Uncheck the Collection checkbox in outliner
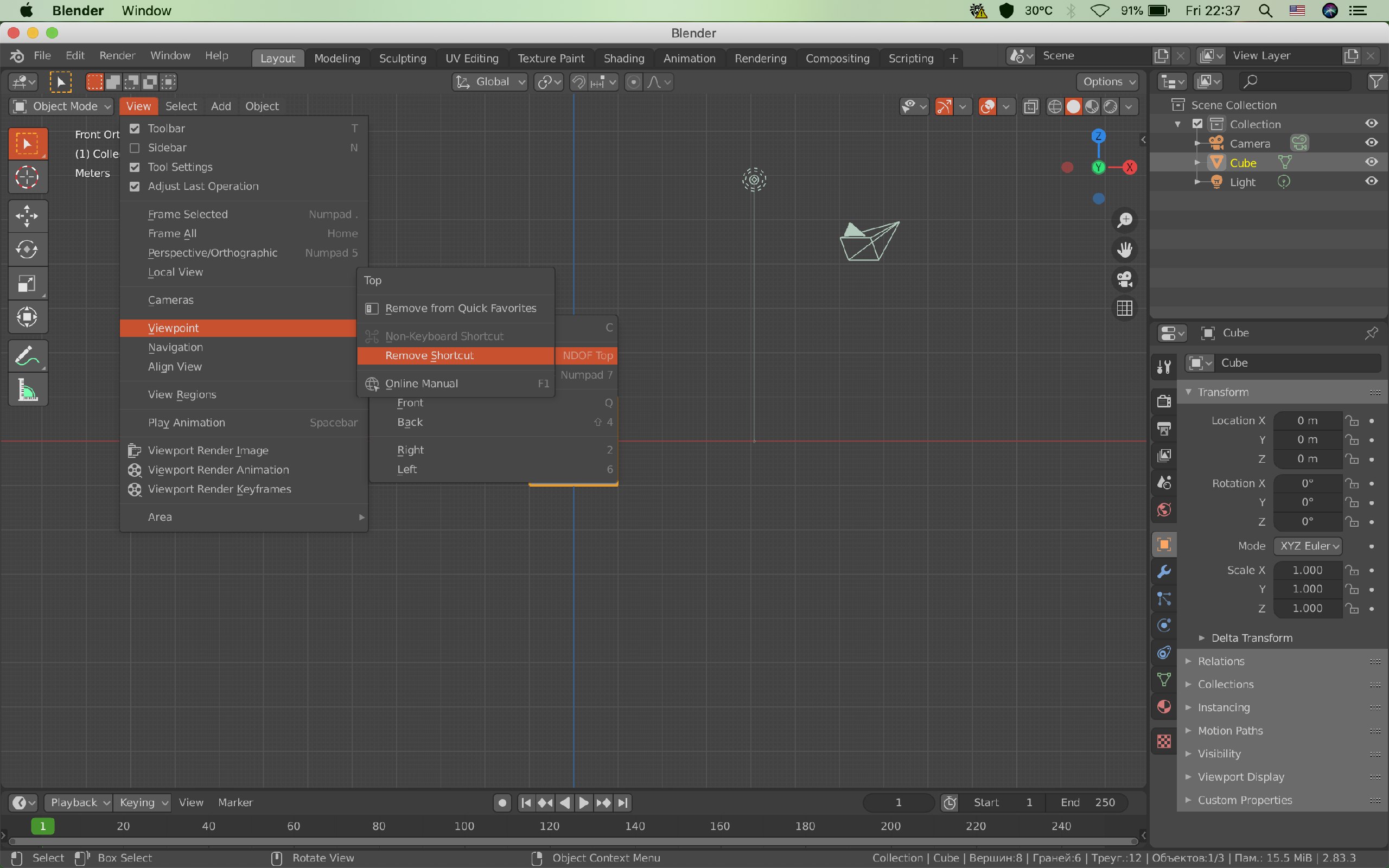Viewport: 1389px width, 868px height. tap(1197, 124)
